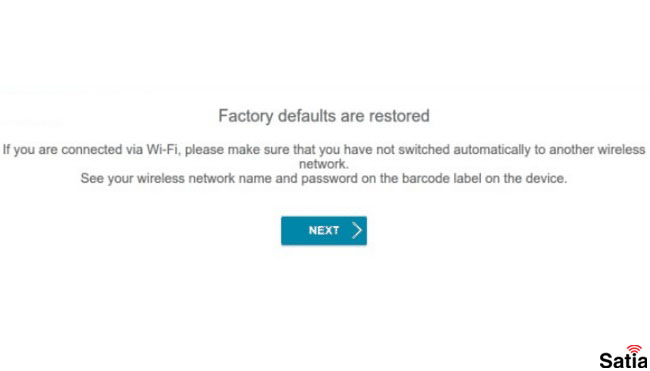Click "See your" at start of last line

107,179
